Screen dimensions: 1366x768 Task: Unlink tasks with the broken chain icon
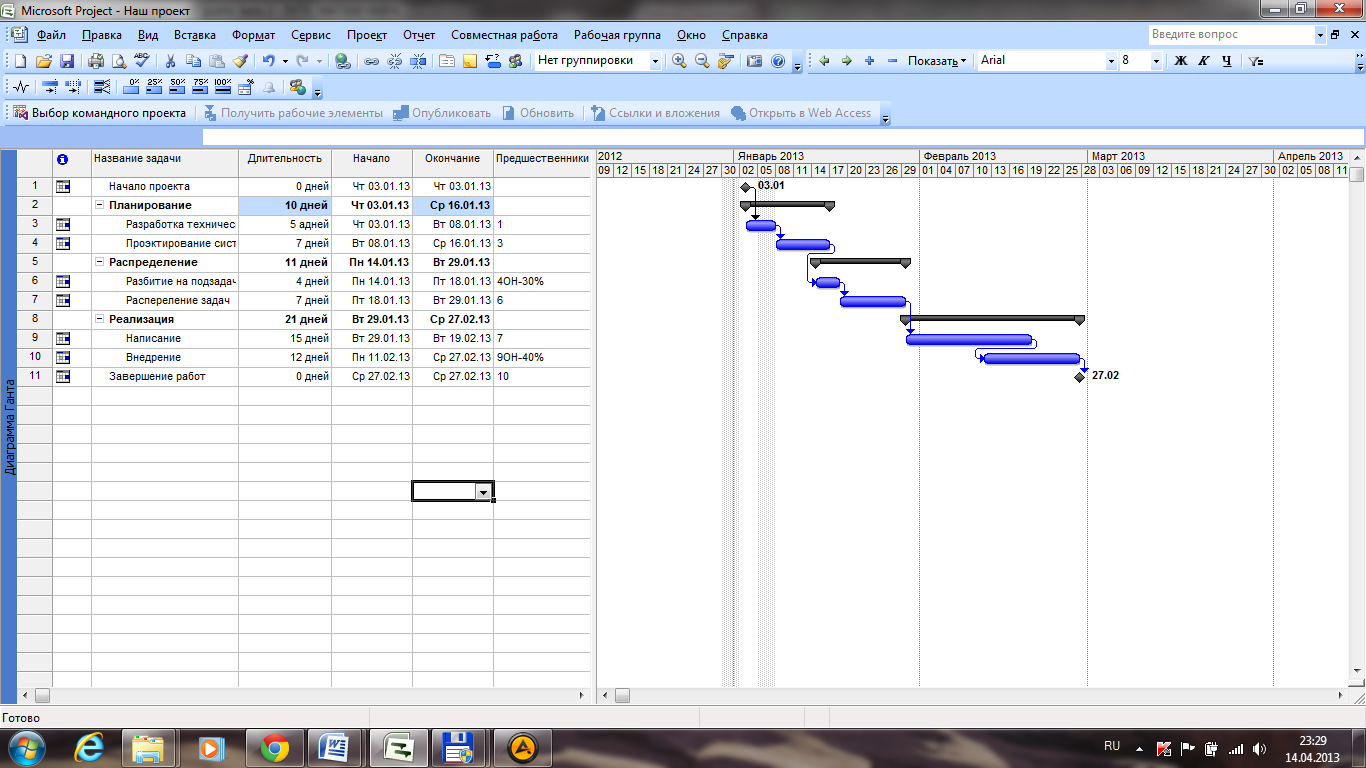coord(395,61)
